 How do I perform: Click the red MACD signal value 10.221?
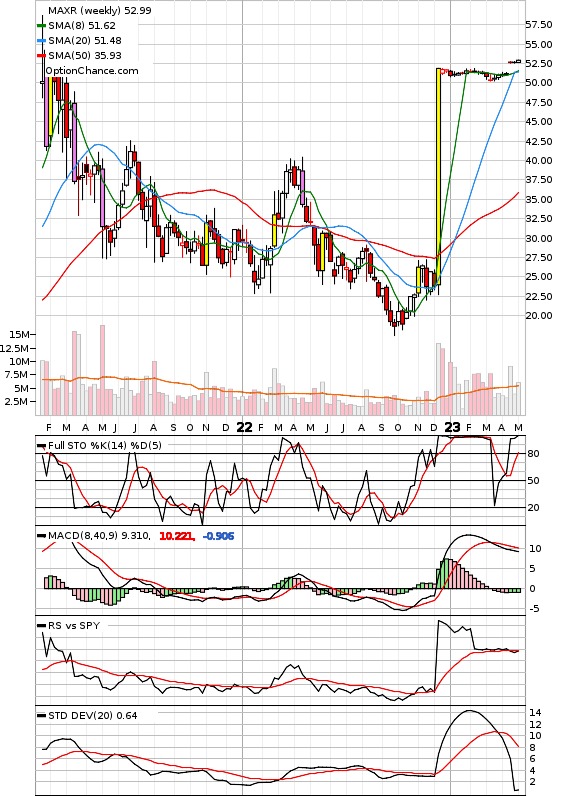pyautogui.click(x=176, y=536)
